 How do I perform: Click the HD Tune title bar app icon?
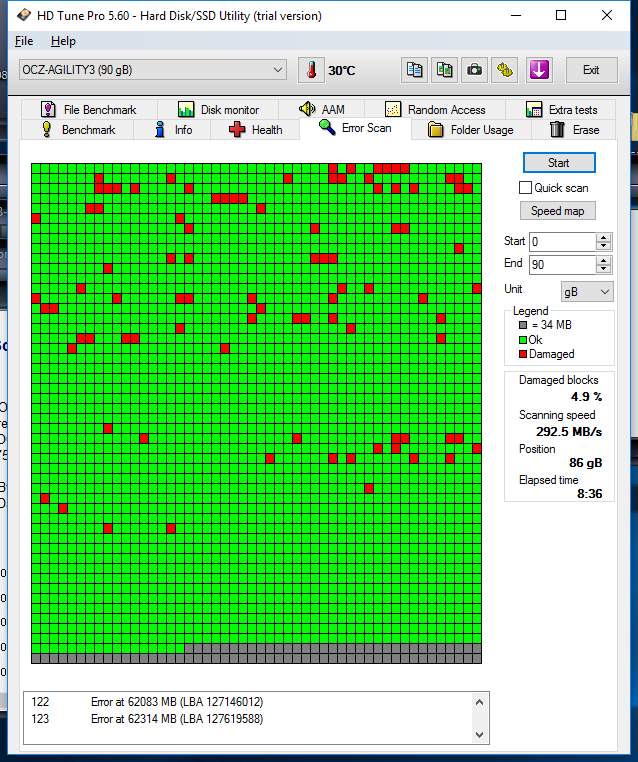coord(23,16)
